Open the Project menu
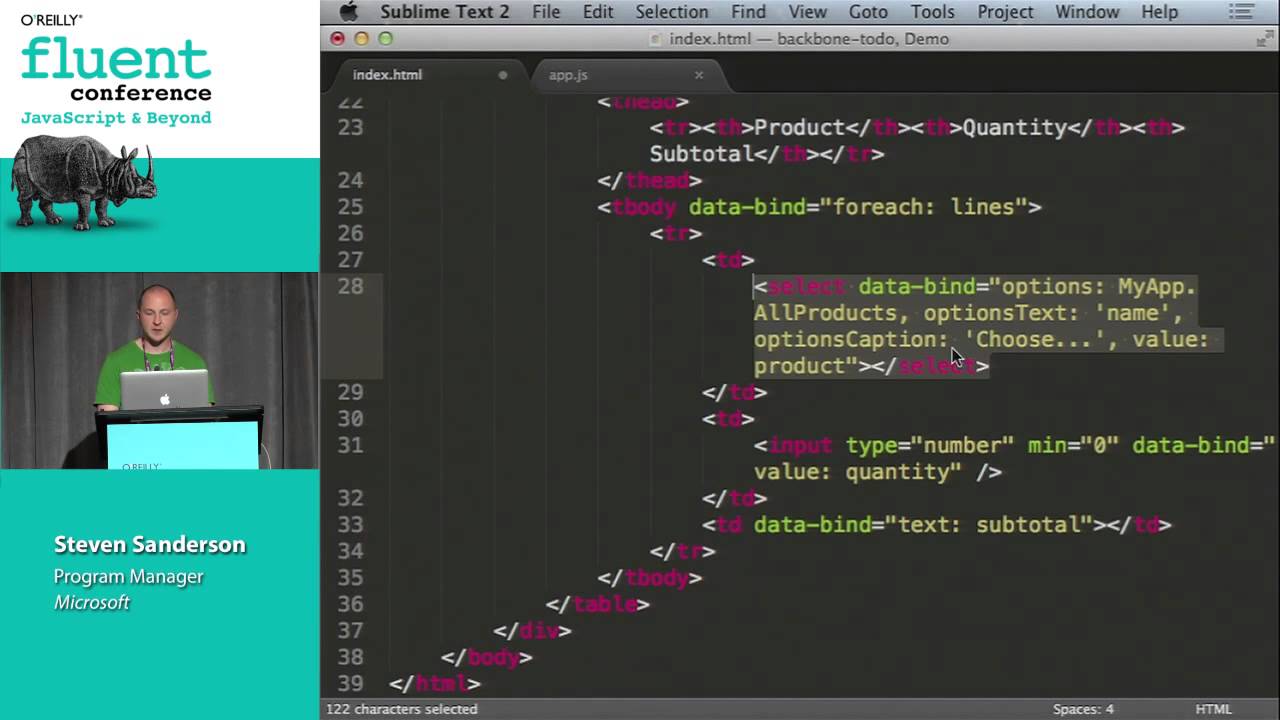 click(1005, 12)
